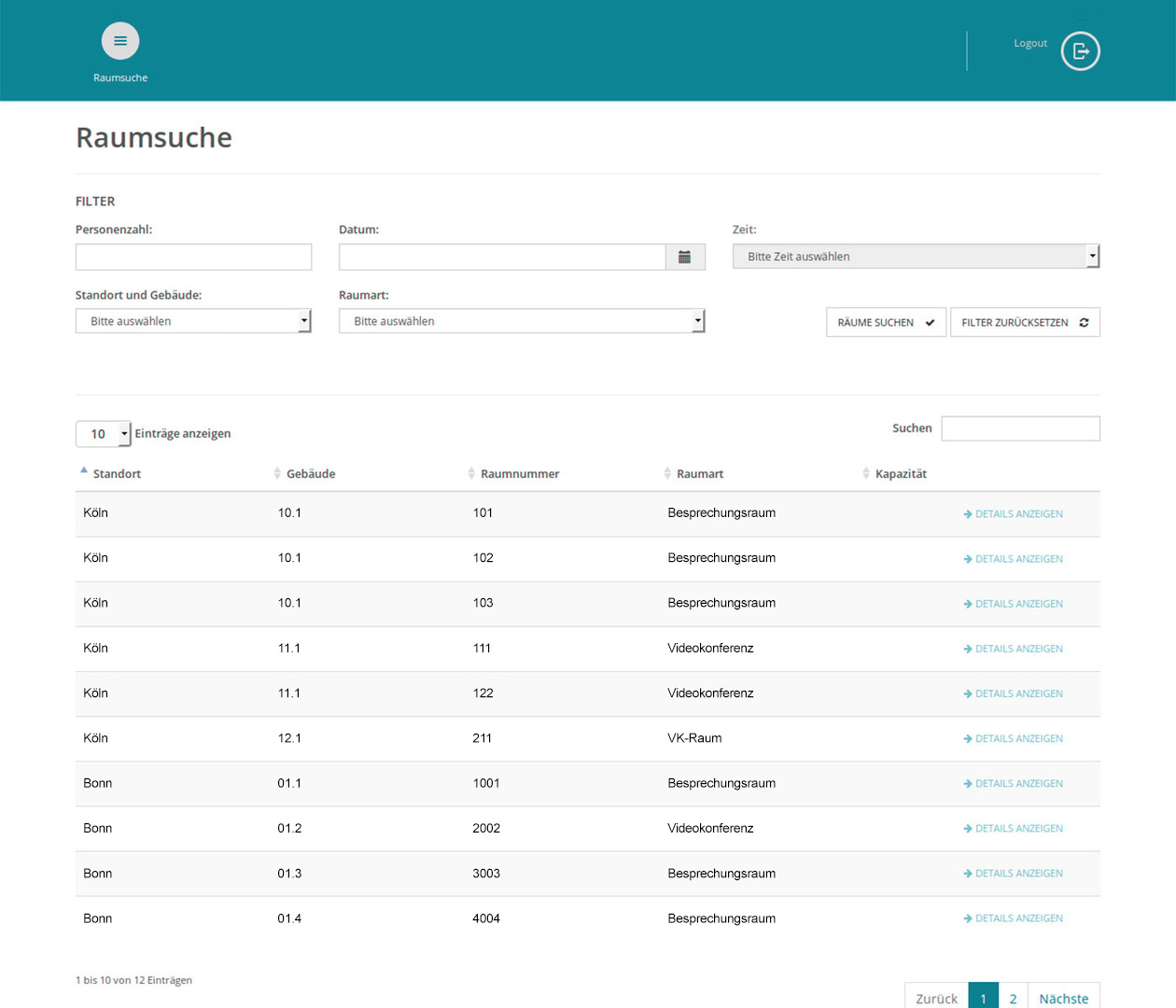Click room number 2002 cell

(x=486, y=828)
